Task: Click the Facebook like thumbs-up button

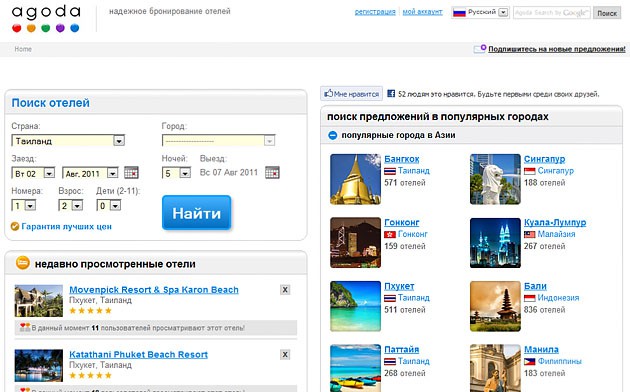Action: click(352, 94)
